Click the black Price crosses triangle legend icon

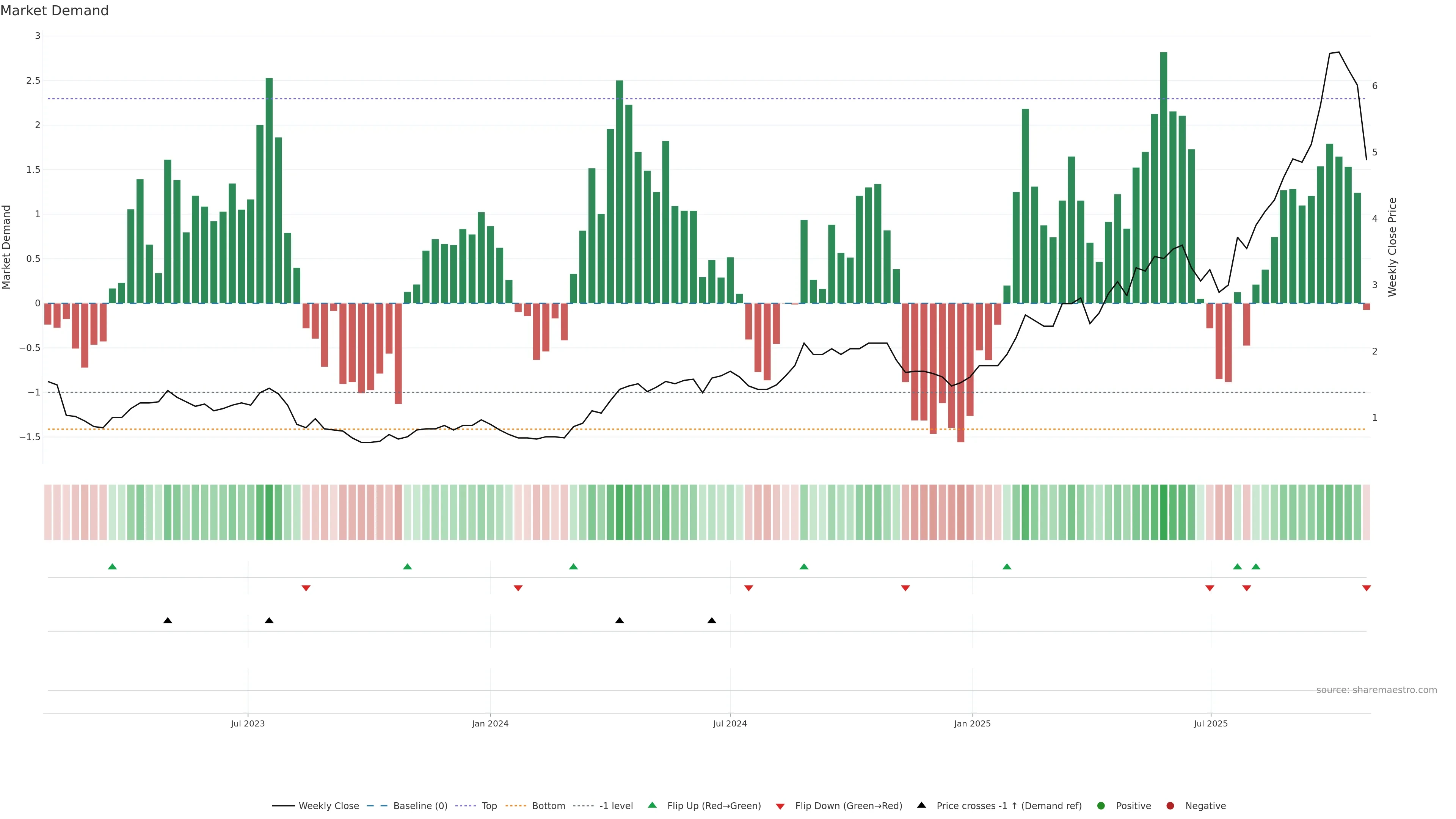click(921, 805)
